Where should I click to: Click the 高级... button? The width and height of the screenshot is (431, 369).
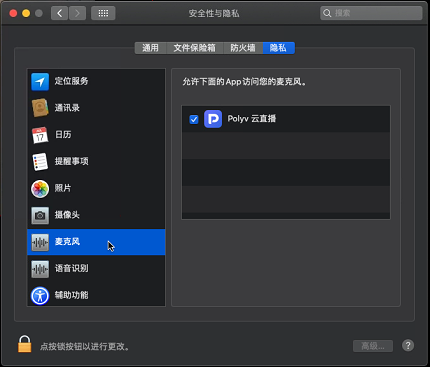[373, 346]
